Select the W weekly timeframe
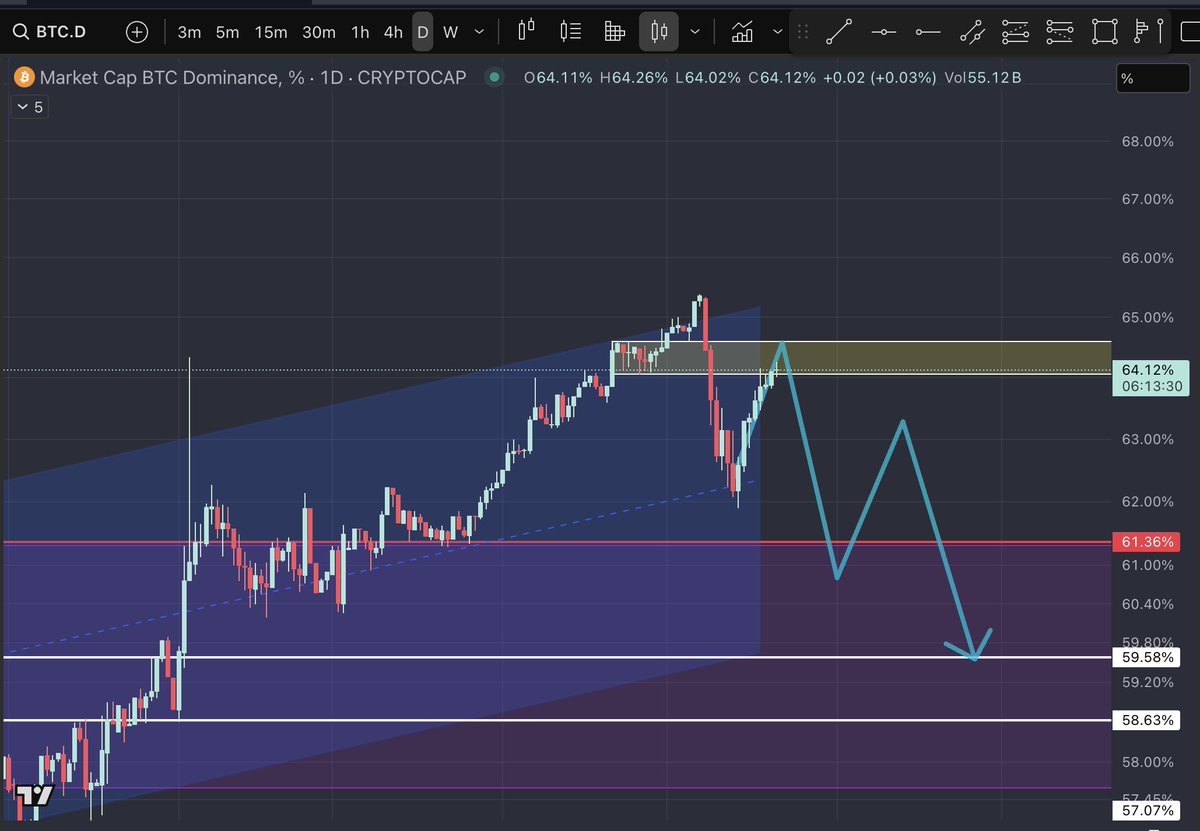Screen dimensions: 1200x831 click(450, 32)
